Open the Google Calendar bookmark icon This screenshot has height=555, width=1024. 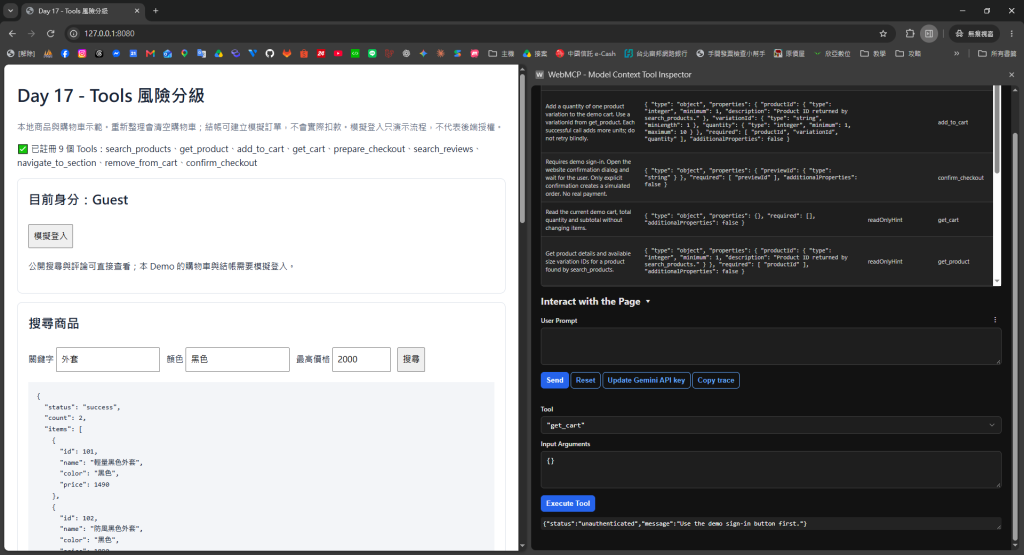(133, 54)
